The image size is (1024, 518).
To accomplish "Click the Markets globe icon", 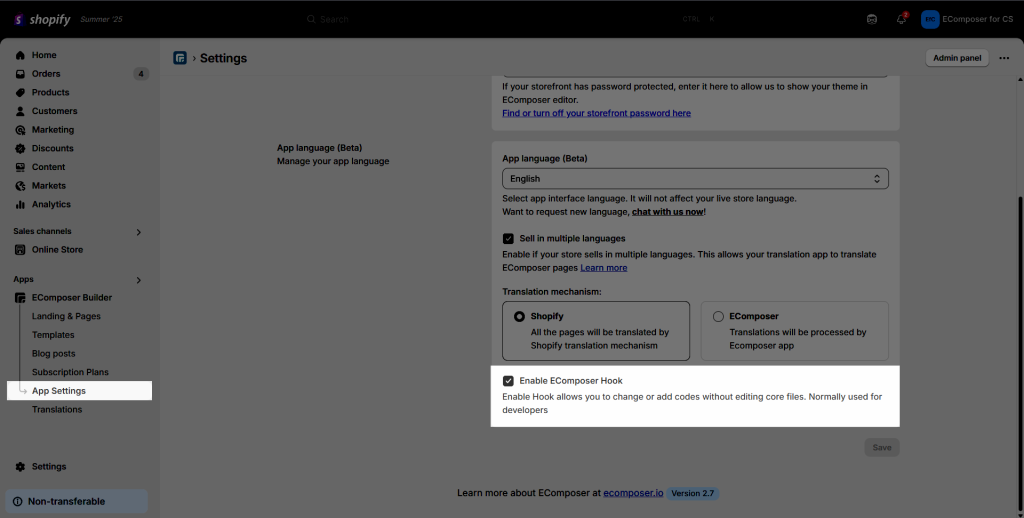I will coord(20,186).
